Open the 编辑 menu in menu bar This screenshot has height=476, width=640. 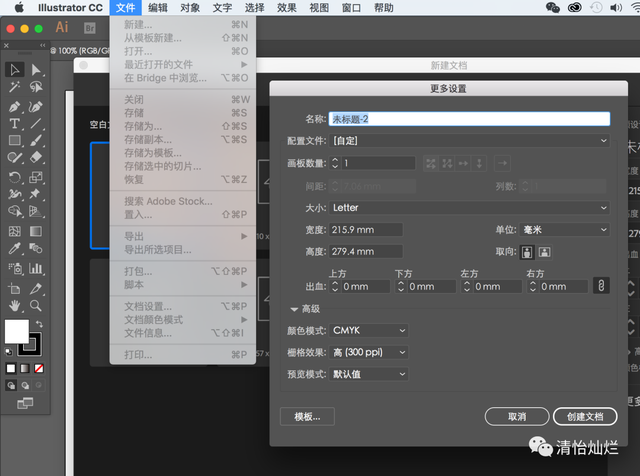click(x=158, y=7)
